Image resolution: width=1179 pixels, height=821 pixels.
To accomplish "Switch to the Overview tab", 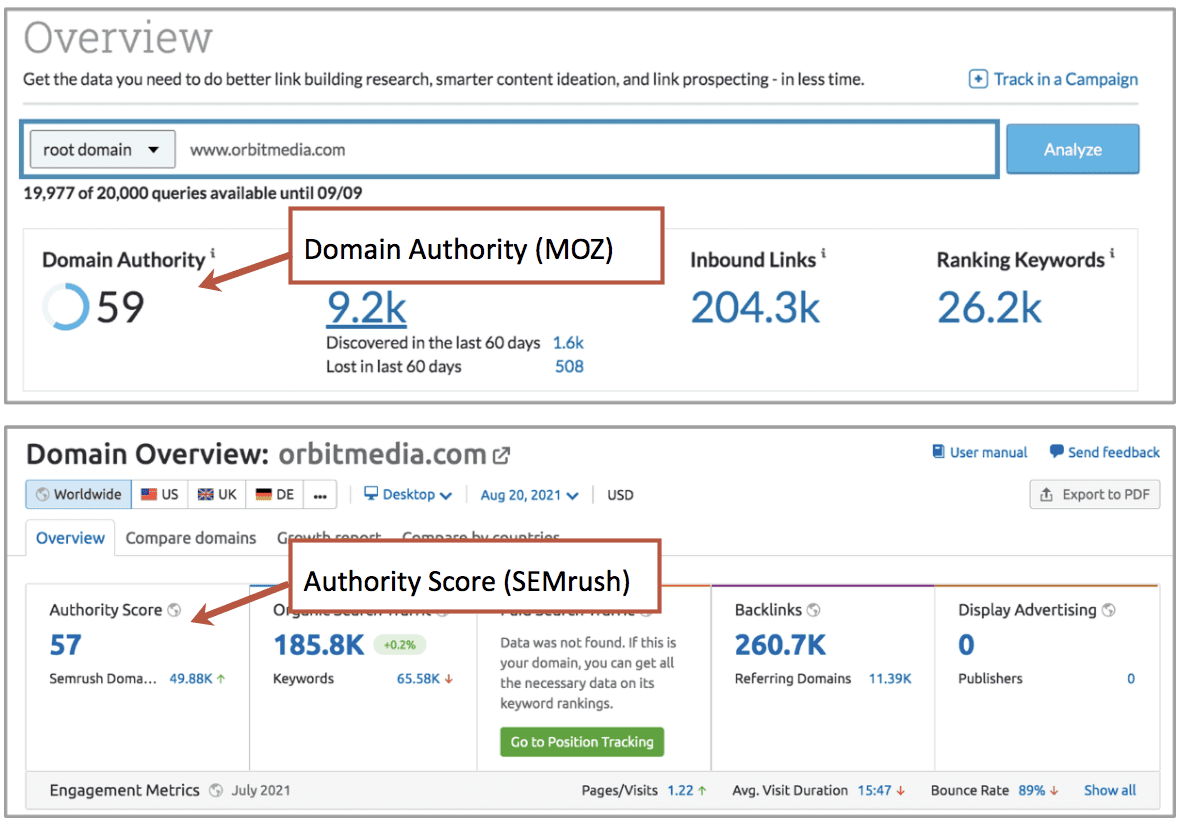I will [x=71, y=538].
